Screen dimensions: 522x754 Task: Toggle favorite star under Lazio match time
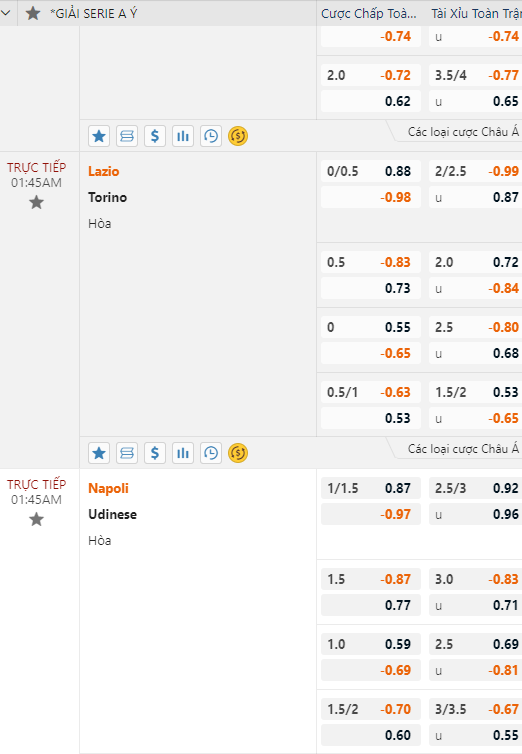[x=37, y=202]
